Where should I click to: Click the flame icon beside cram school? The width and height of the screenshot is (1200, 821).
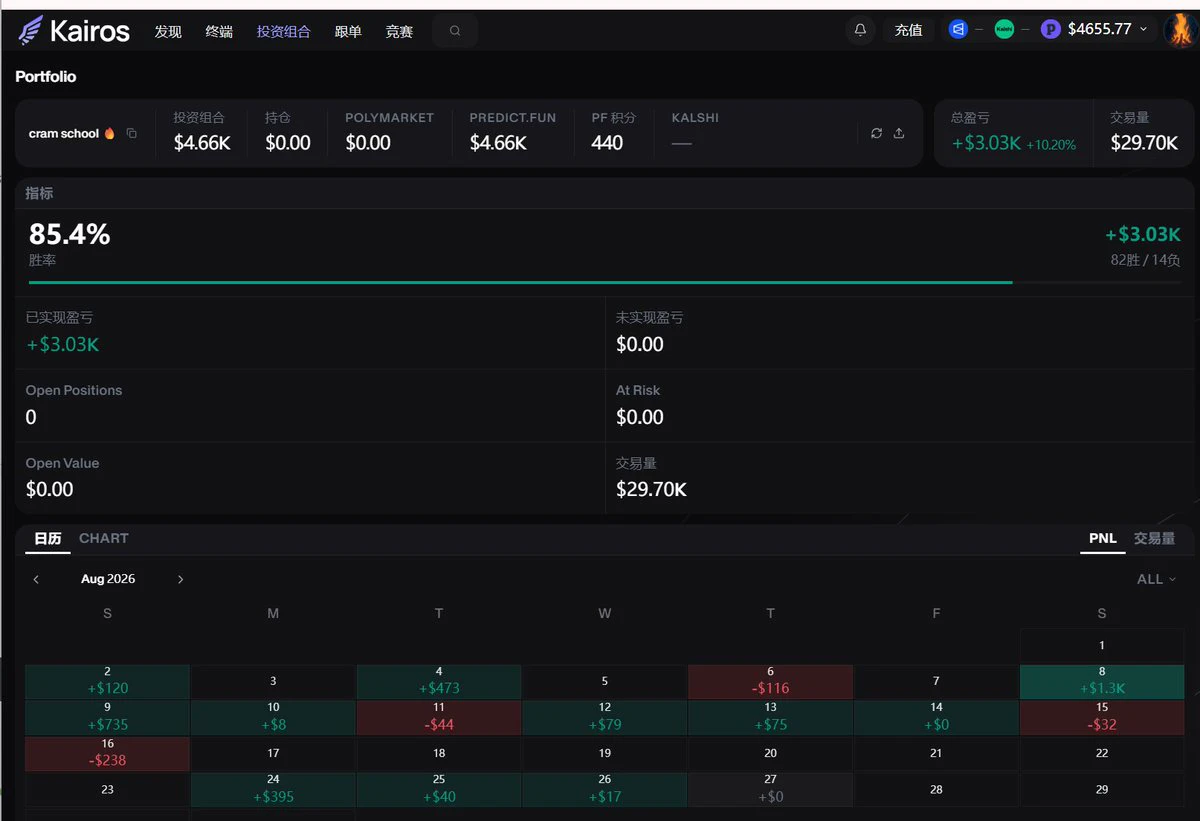coord(110,133)
